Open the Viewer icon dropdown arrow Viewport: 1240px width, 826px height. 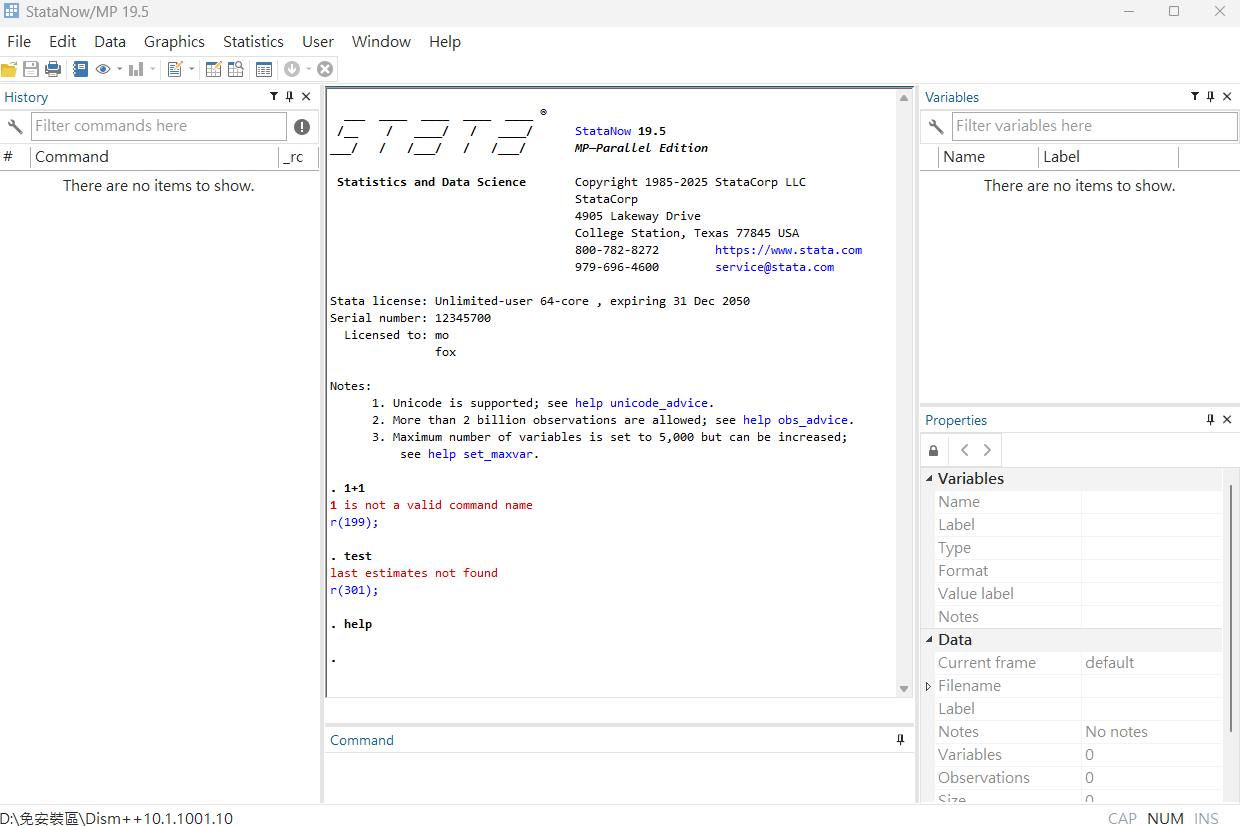point(119,69)
